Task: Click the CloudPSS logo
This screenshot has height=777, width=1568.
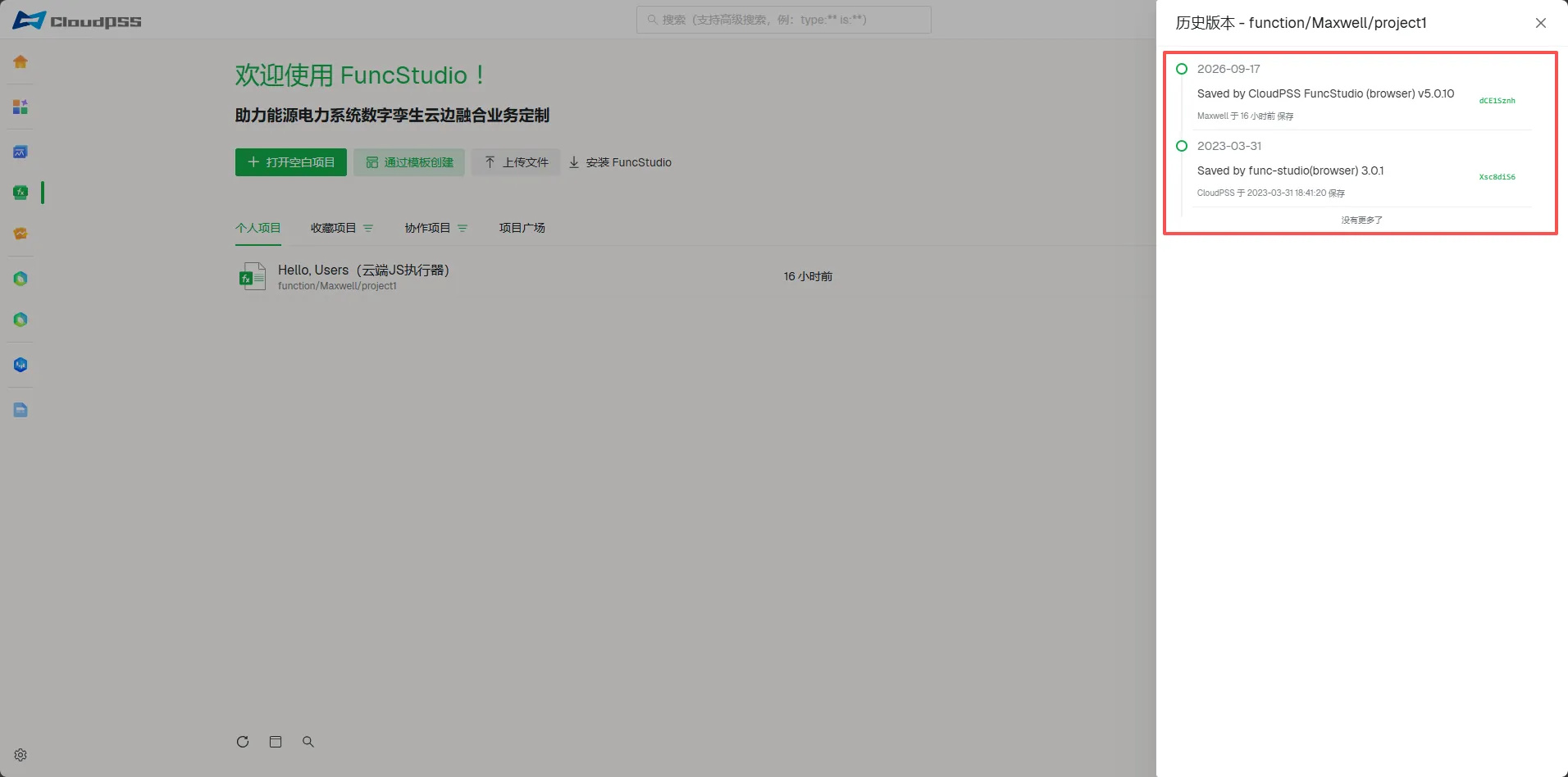Action: 77,20
